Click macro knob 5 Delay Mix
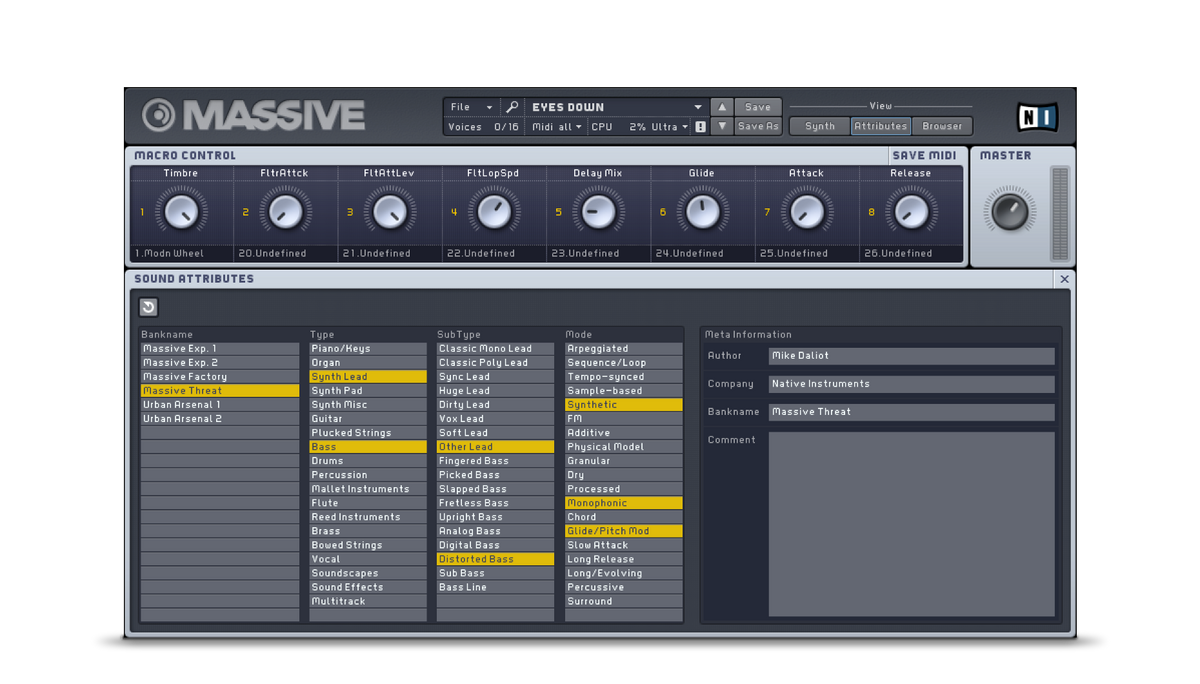 point(598,212)
